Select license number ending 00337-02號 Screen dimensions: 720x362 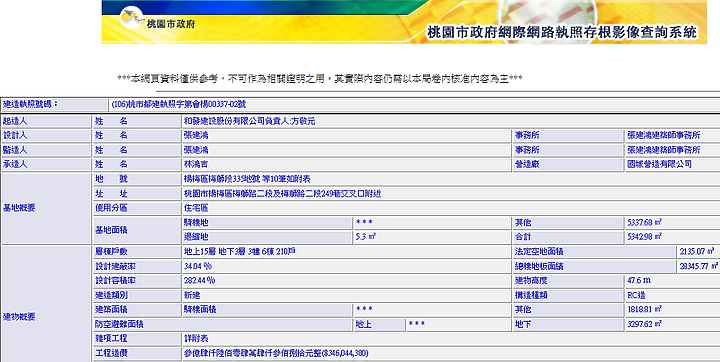pos(179,104)
